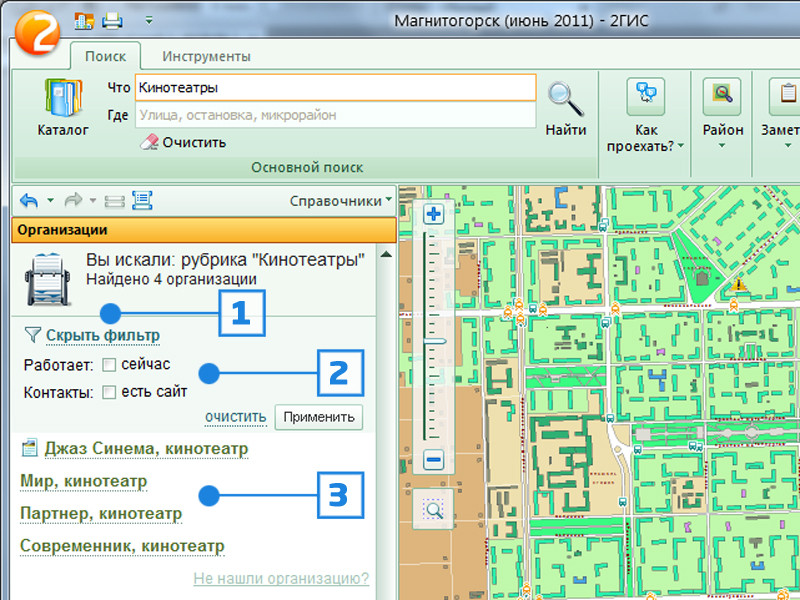Open the back arrow history dropdown
Image resolution: width=800 pixels, height=600 pixels.
50,201
